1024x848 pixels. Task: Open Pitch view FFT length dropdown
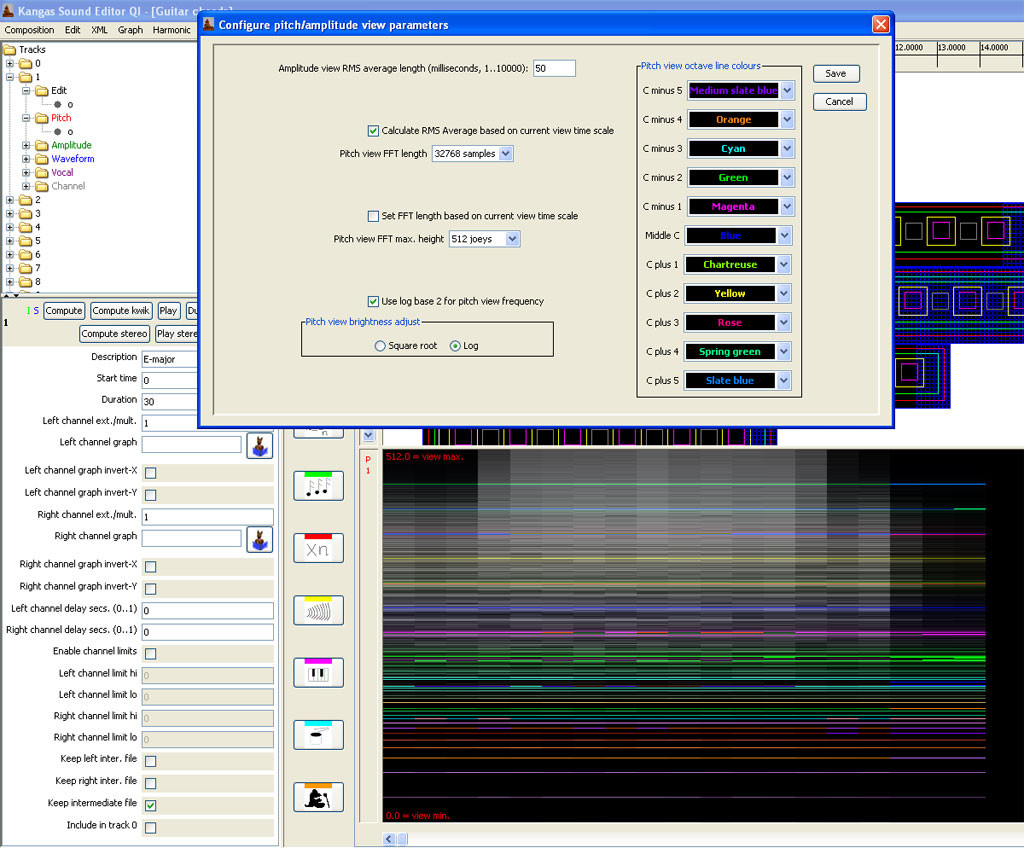(505, 154)
